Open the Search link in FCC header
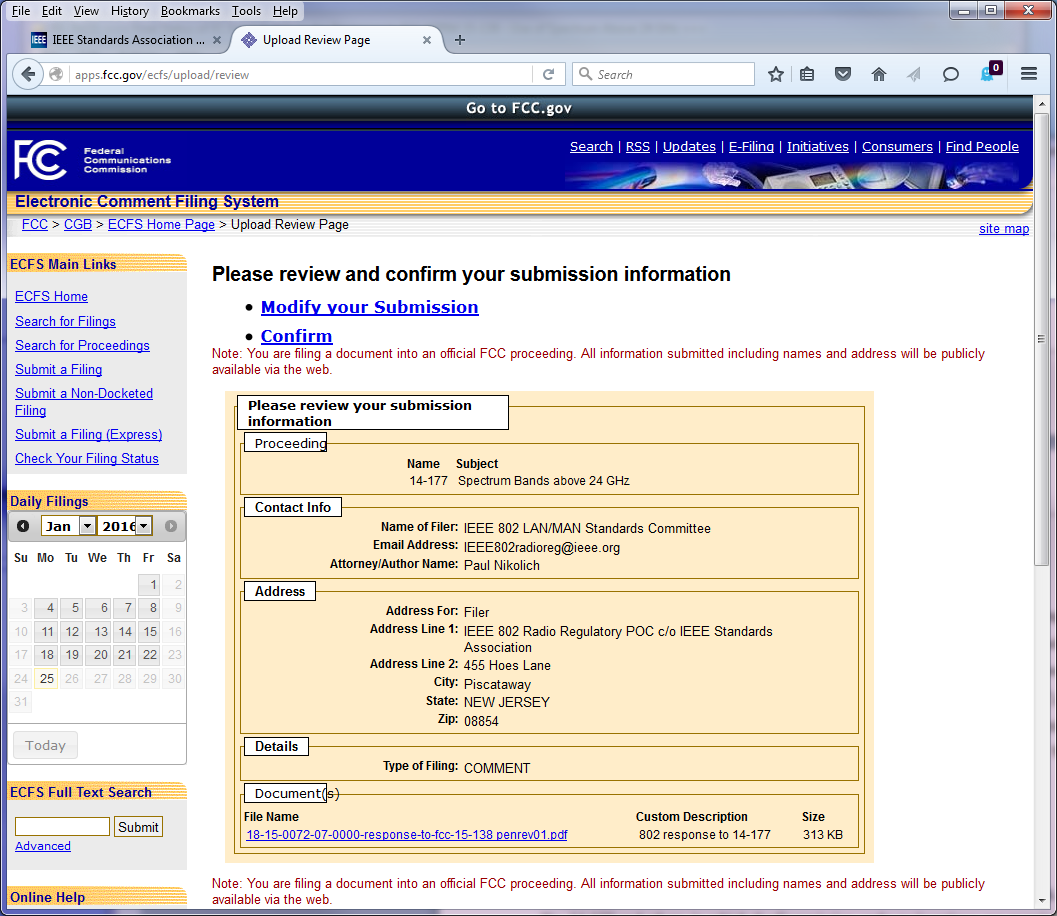The image size is (1057, 916). 591,146
